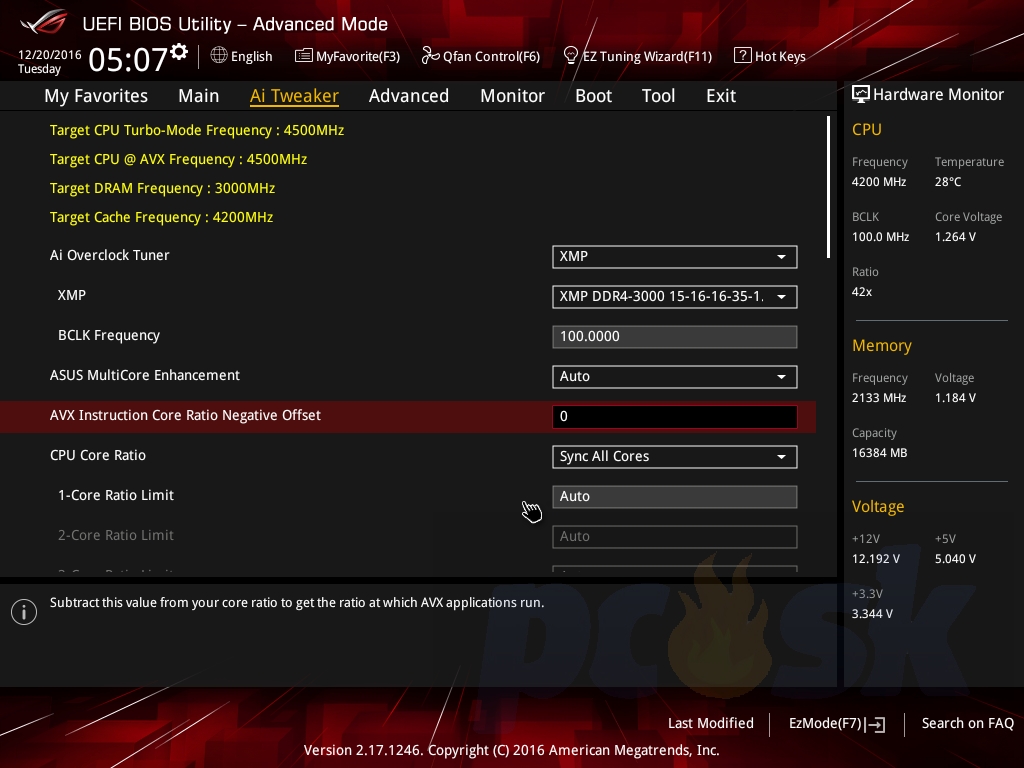Viewport: 1024px width, 768px height.
Task: Switch to EzMode(F7)
Action: (837, 724)
